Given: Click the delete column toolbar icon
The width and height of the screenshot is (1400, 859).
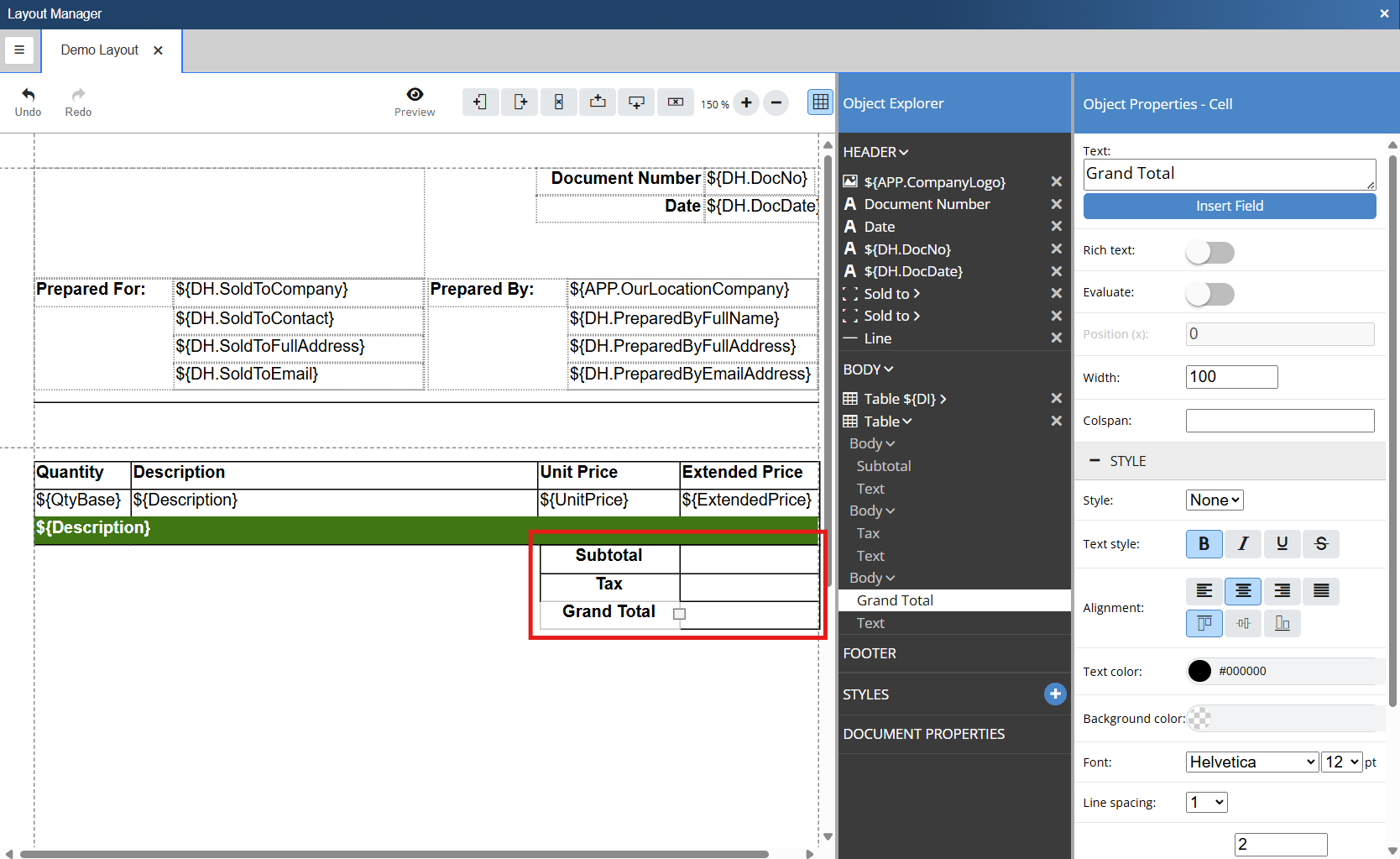Looking at the screenshot, I should (558, 102).
